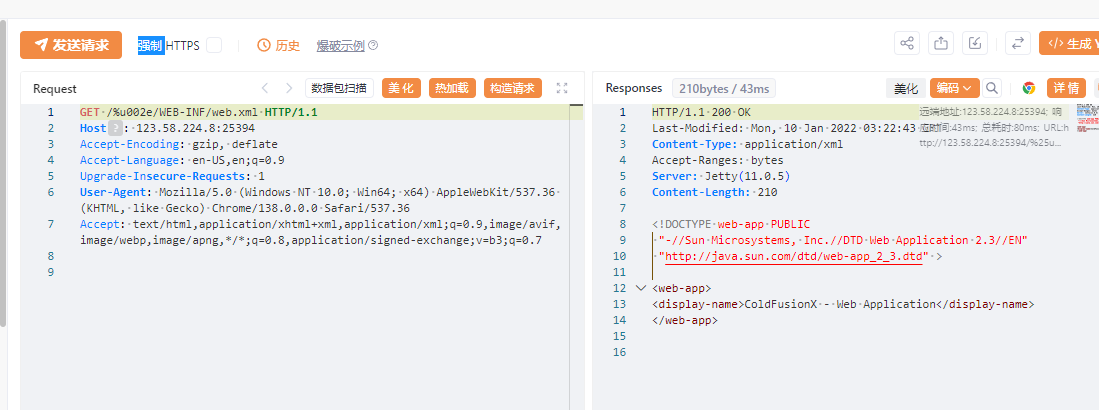Image resolution: width=1099 pixels, height=410 pixels.
Task: Click the help icon beside 爆破示例
Action: [373, 45]
